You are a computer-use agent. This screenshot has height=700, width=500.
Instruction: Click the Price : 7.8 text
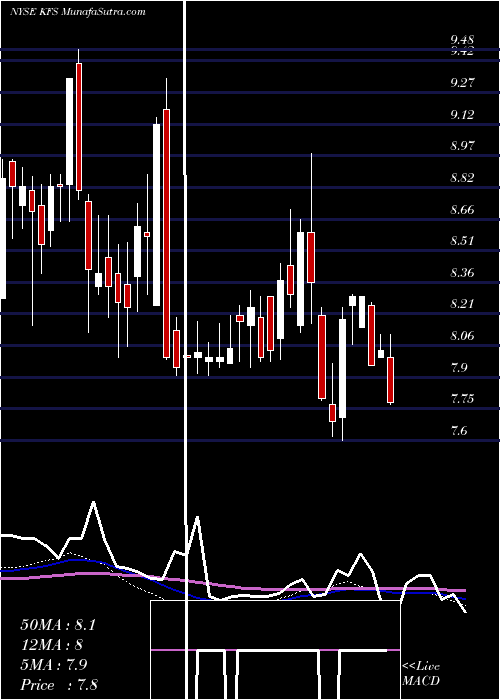59,685
